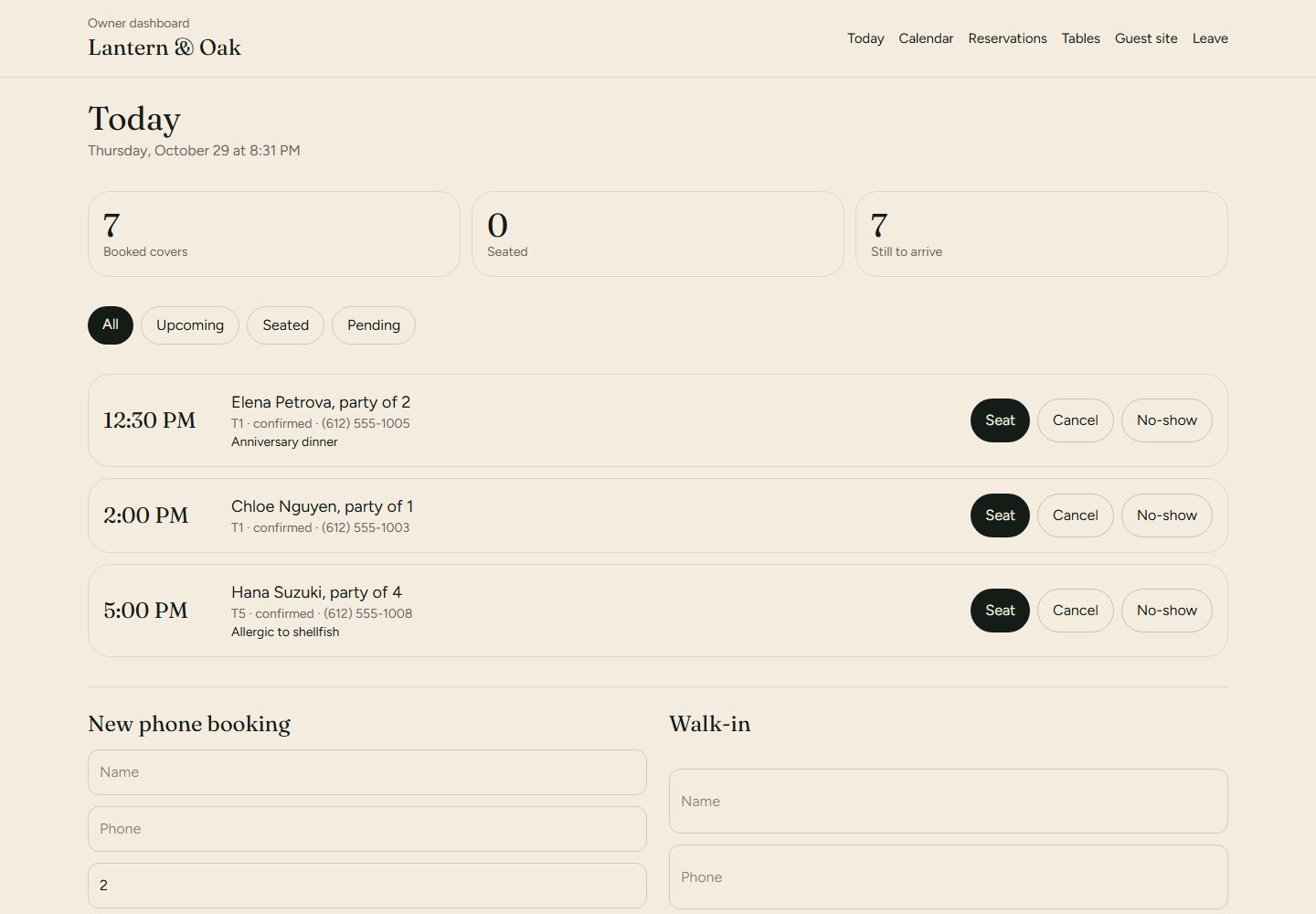Mark Elena Petrova as No-show

click(1167, 420)
